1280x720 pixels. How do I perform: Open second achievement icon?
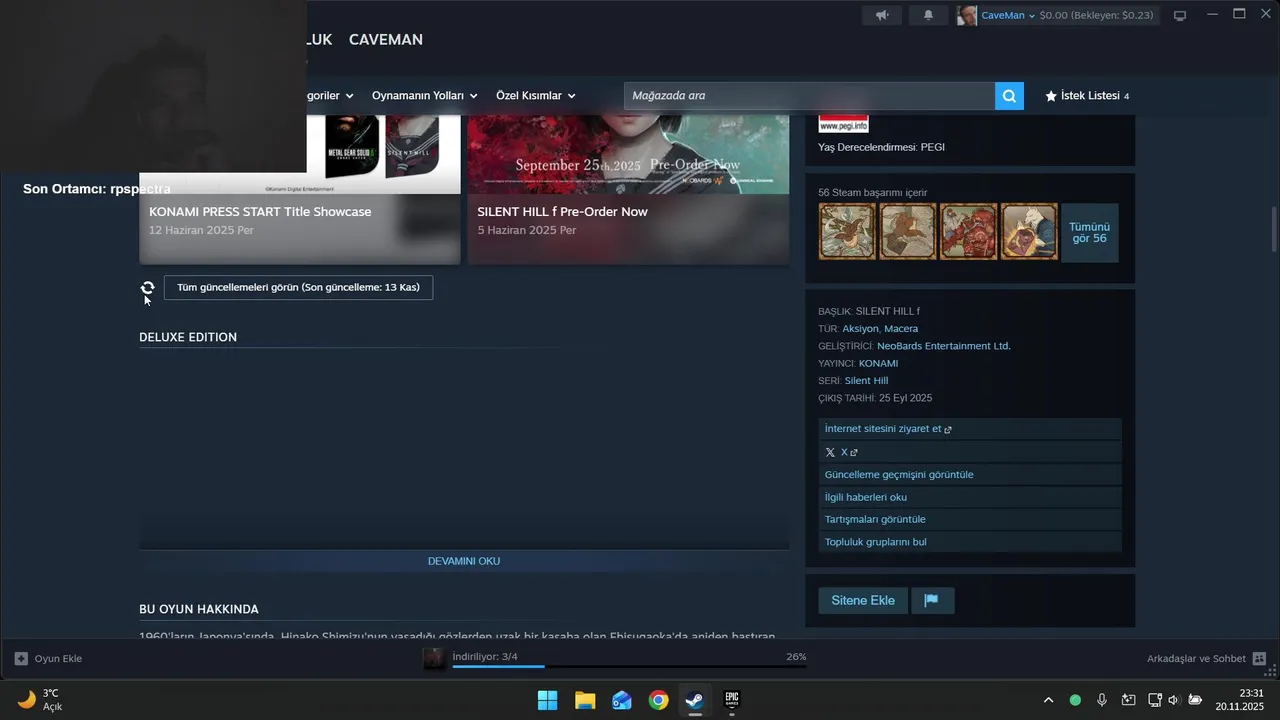click(908, 232)
